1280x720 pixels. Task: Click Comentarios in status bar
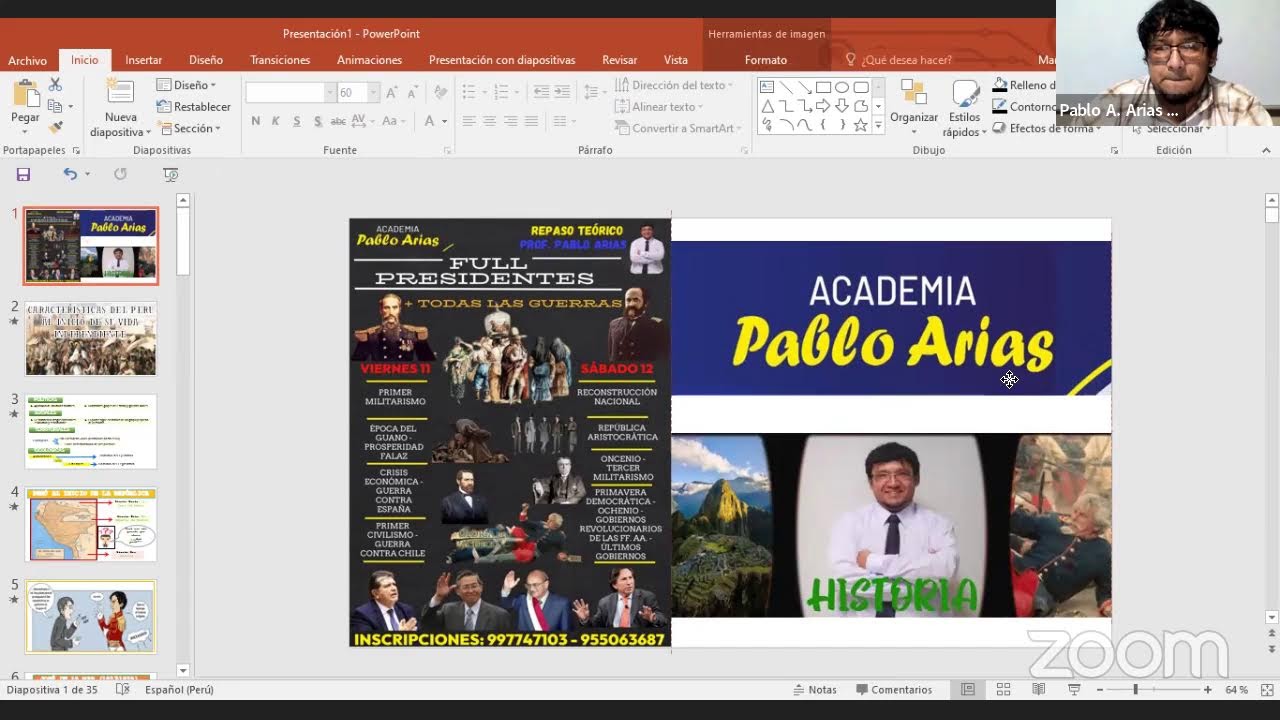(x=894, y=690)
